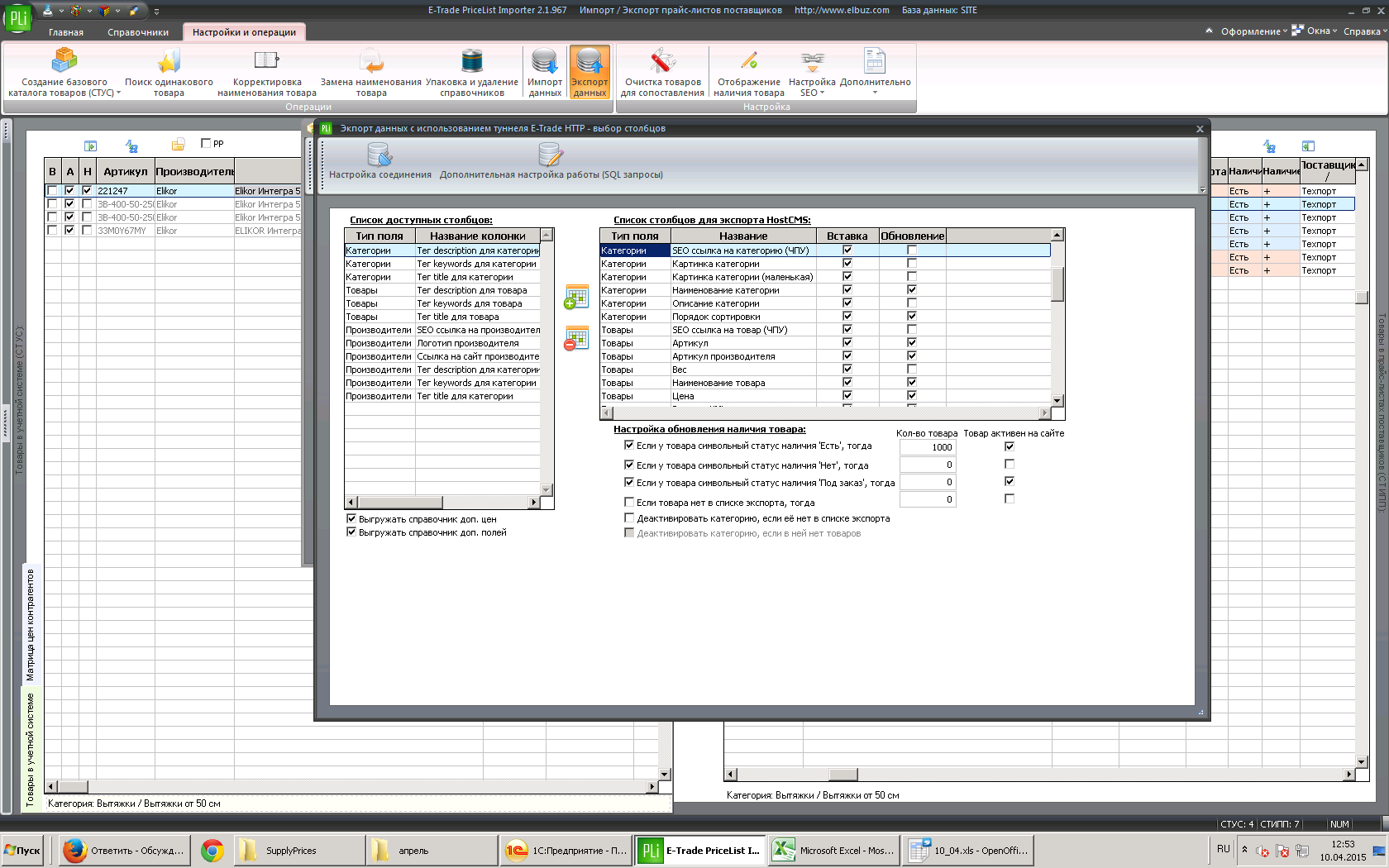Click the RU language indicator in tray

pyautogui.click(x=1224, y=849)
